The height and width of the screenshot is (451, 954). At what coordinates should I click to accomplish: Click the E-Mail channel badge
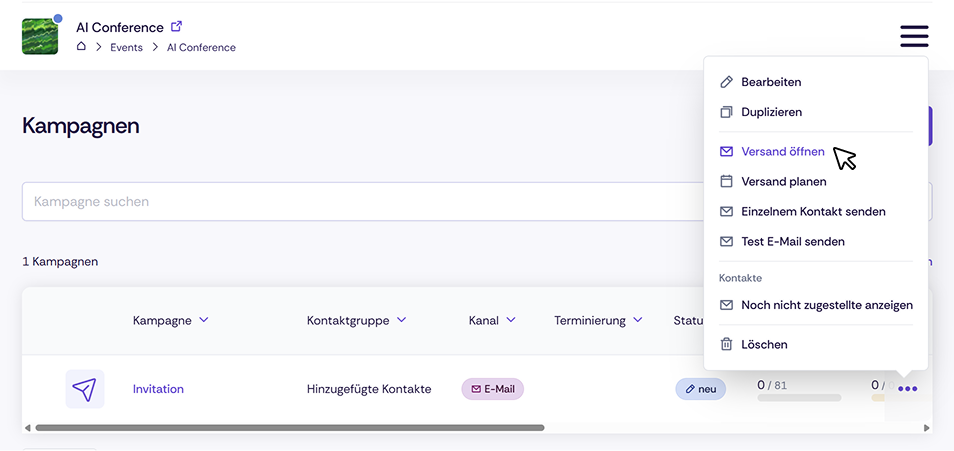[x=493, y=389]
